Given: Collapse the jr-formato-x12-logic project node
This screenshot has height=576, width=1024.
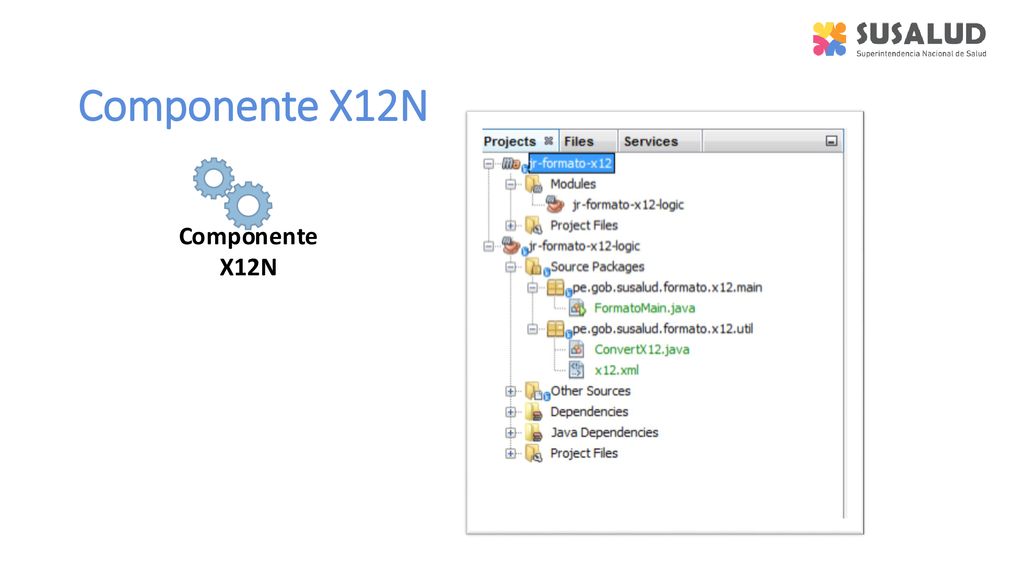Looking at the screenshot, I should tap(488, 246).
